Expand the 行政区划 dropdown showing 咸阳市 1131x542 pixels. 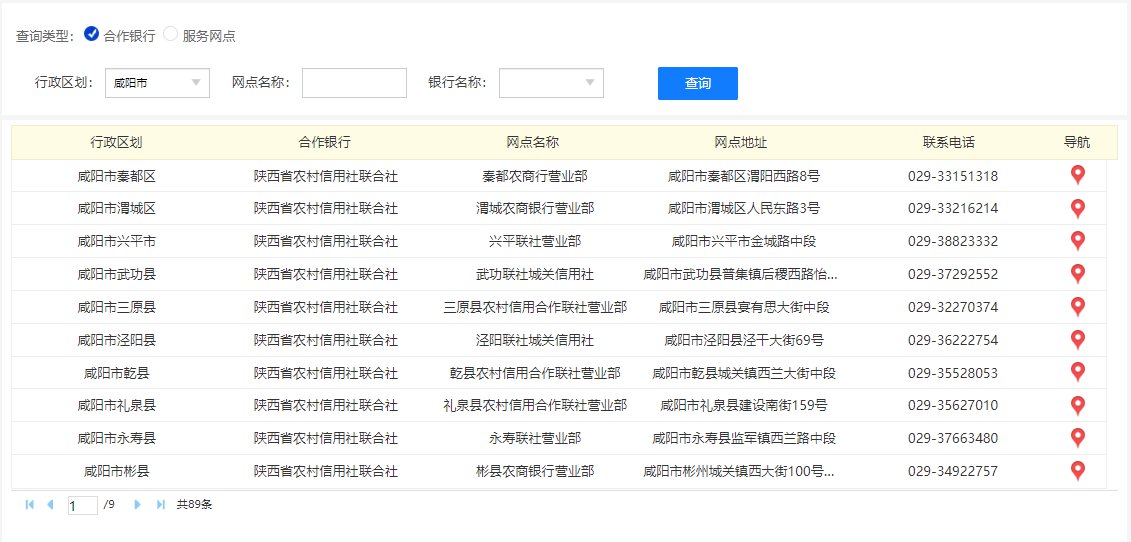click(x=157, y=83)
